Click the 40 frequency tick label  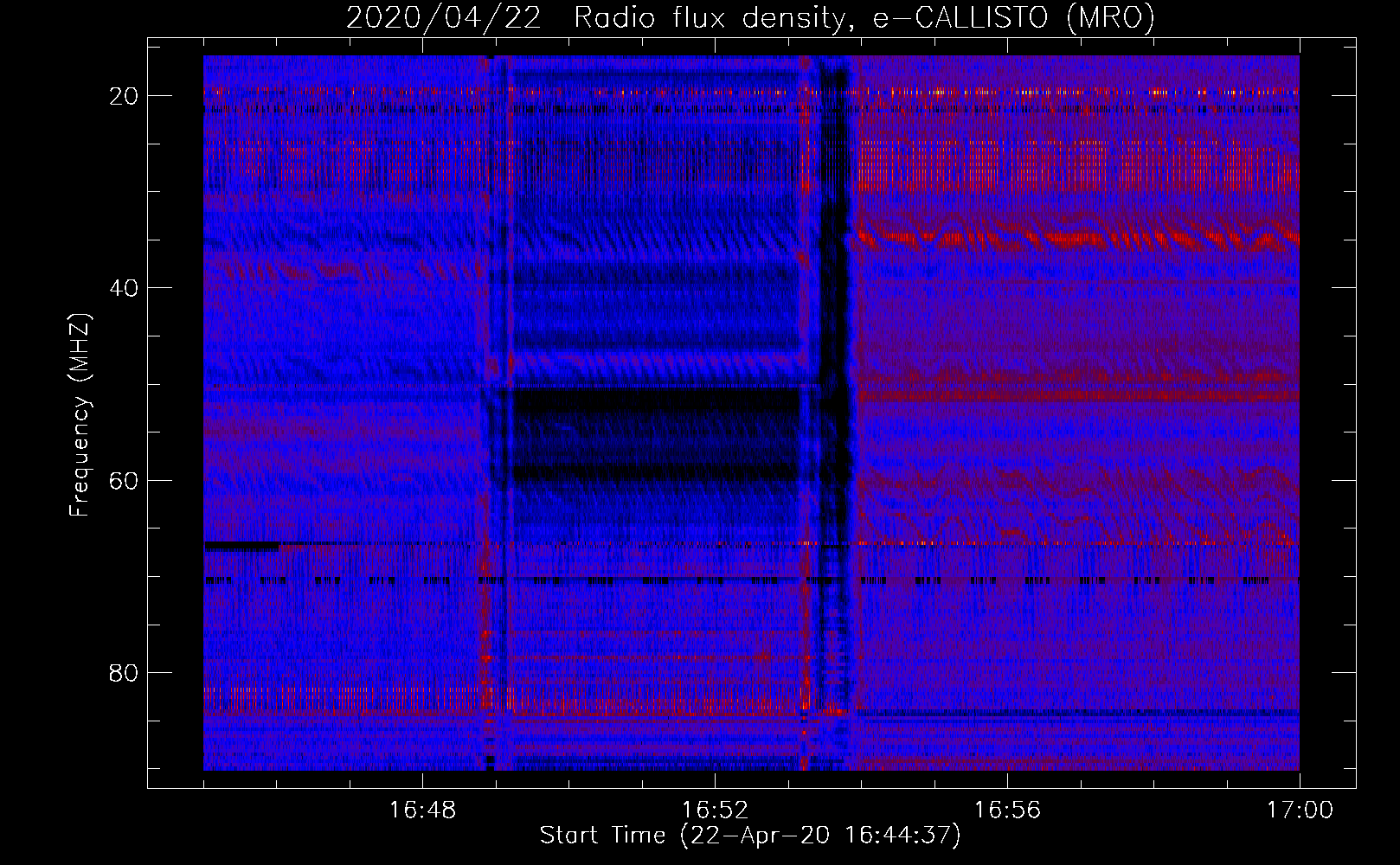point(125,287)
